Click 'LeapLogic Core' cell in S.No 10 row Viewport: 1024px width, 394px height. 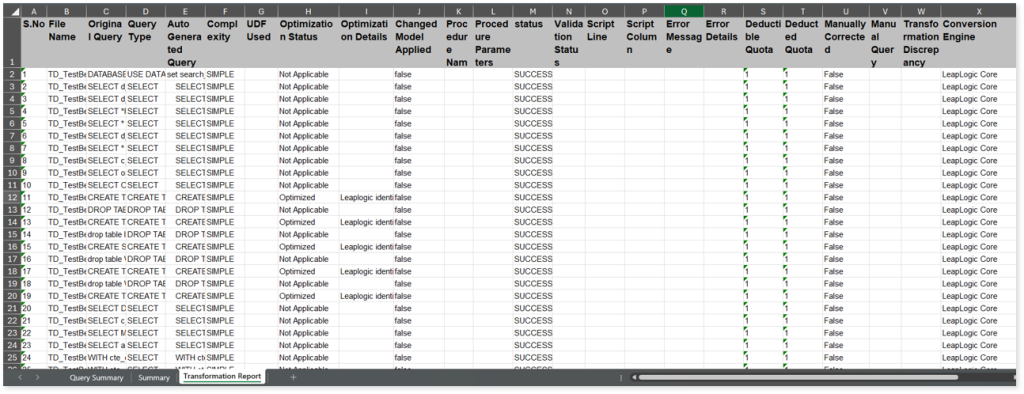(979, 185)
